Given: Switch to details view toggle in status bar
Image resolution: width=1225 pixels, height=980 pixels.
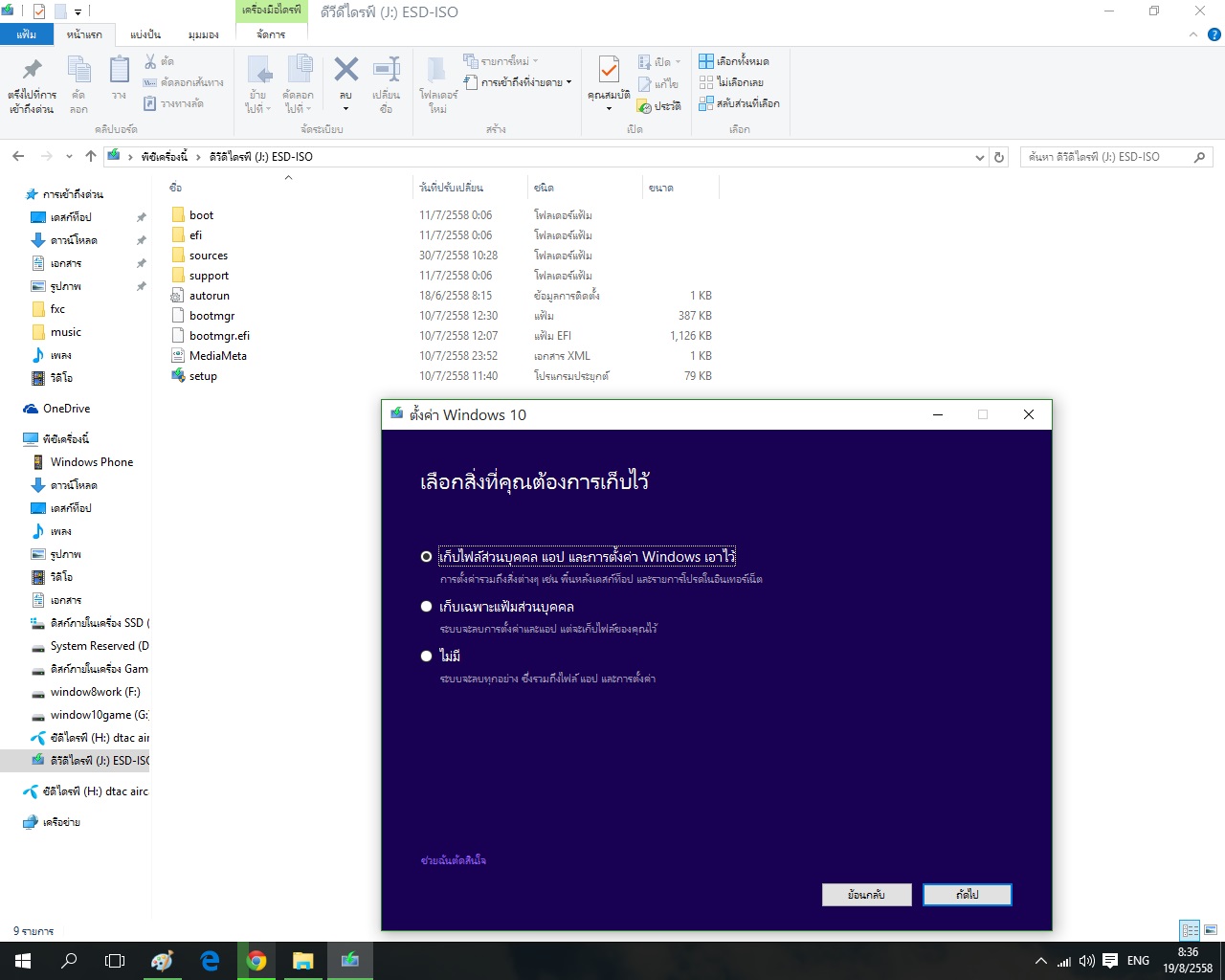Looking at the screenshot, I should (x=1191, y=930).
